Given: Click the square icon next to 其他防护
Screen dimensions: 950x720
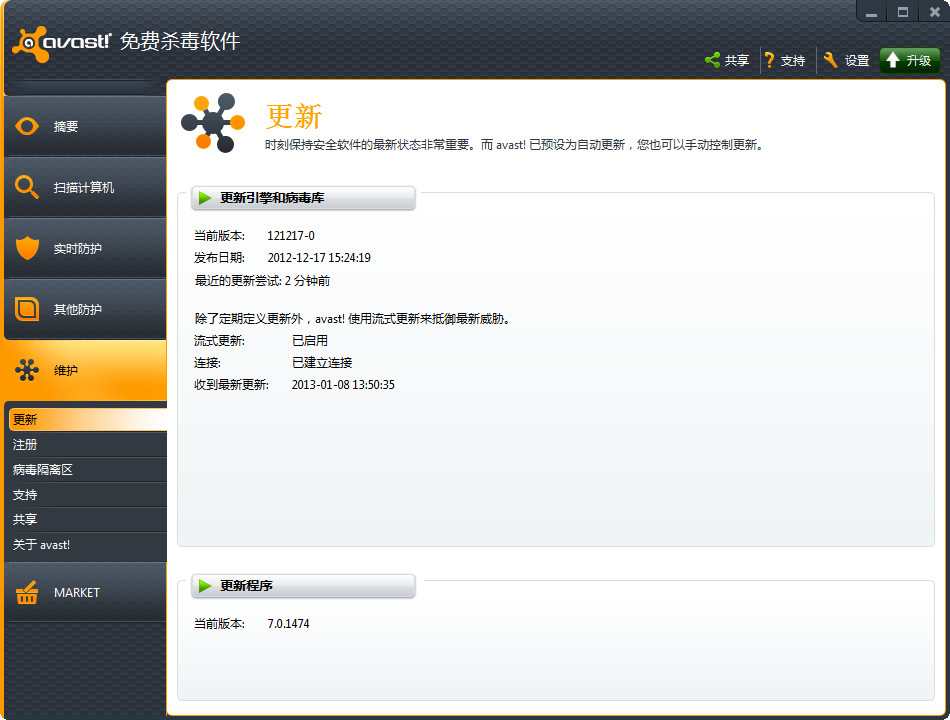Looking at the screenshot, I should 27,309.
